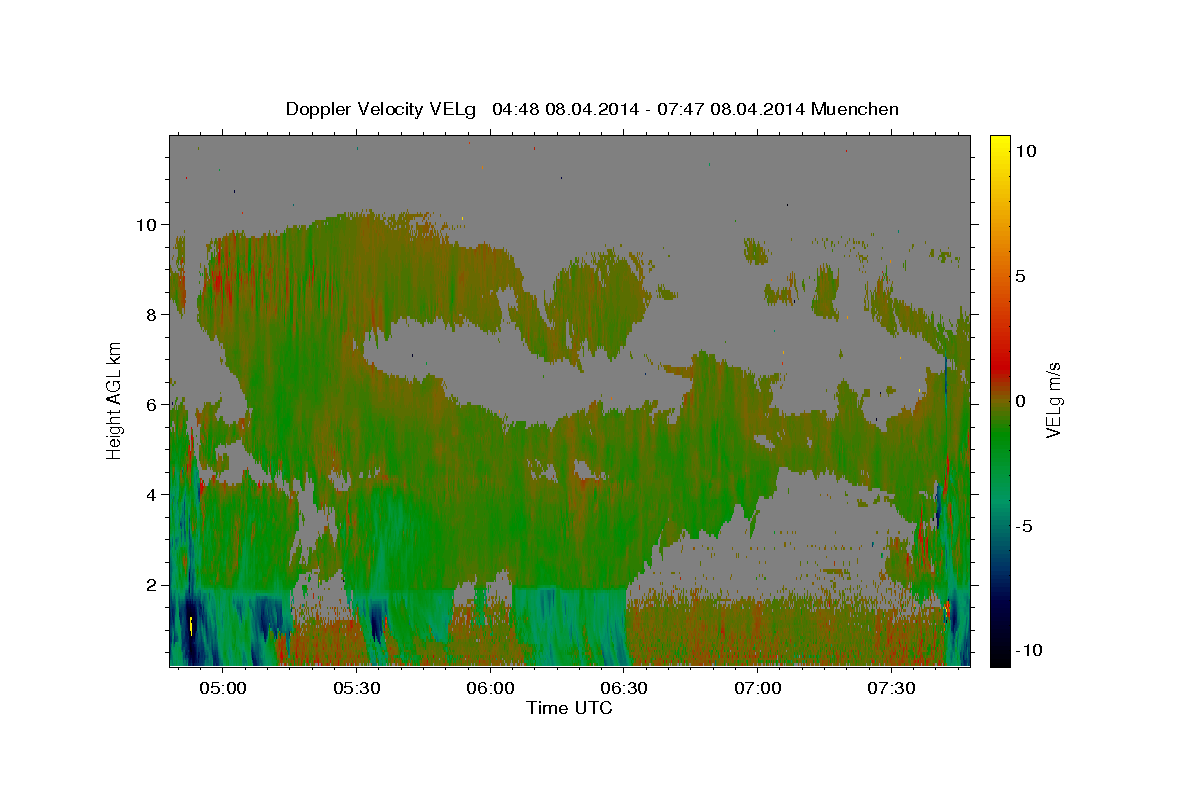Viewport: 1200px width, 800px height.
Task: Click the 06:30 time tick label
Action: point(624,688)
